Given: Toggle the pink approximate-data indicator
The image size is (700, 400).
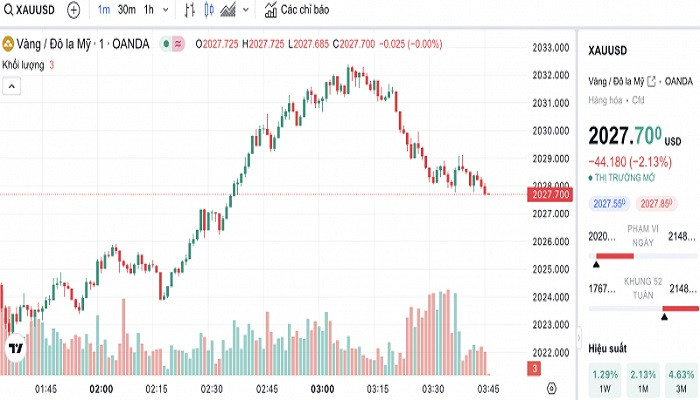Looking at the screenshot, I should click(x=179, y=43).
